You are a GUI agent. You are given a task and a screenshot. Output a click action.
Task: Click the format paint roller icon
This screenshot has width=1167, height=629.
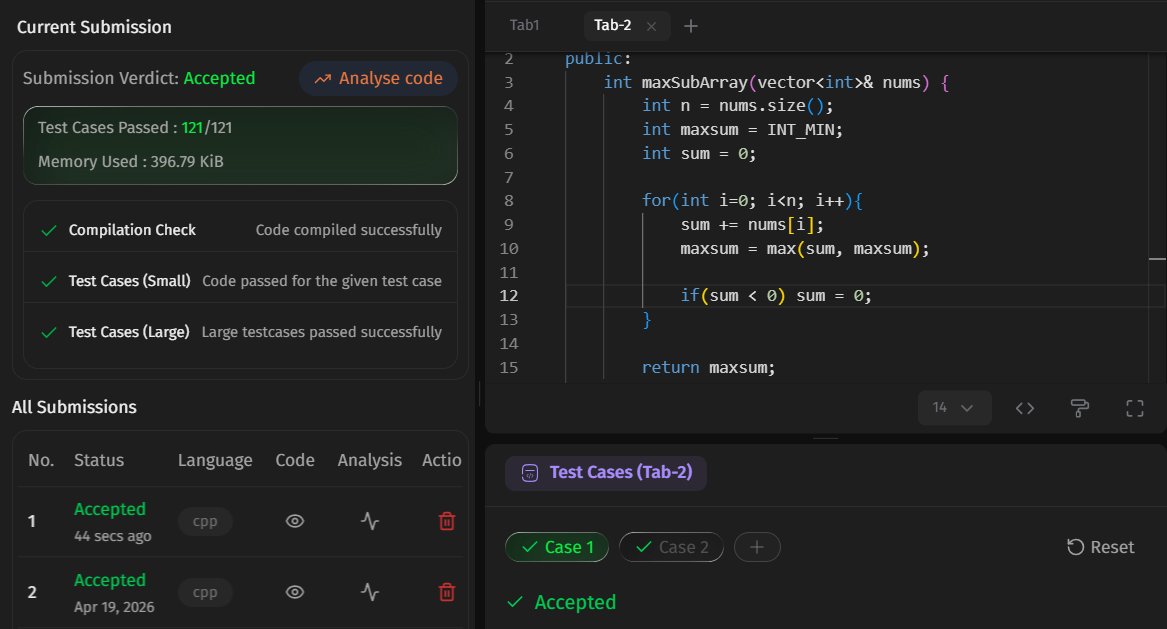(x=1080, y=408)
